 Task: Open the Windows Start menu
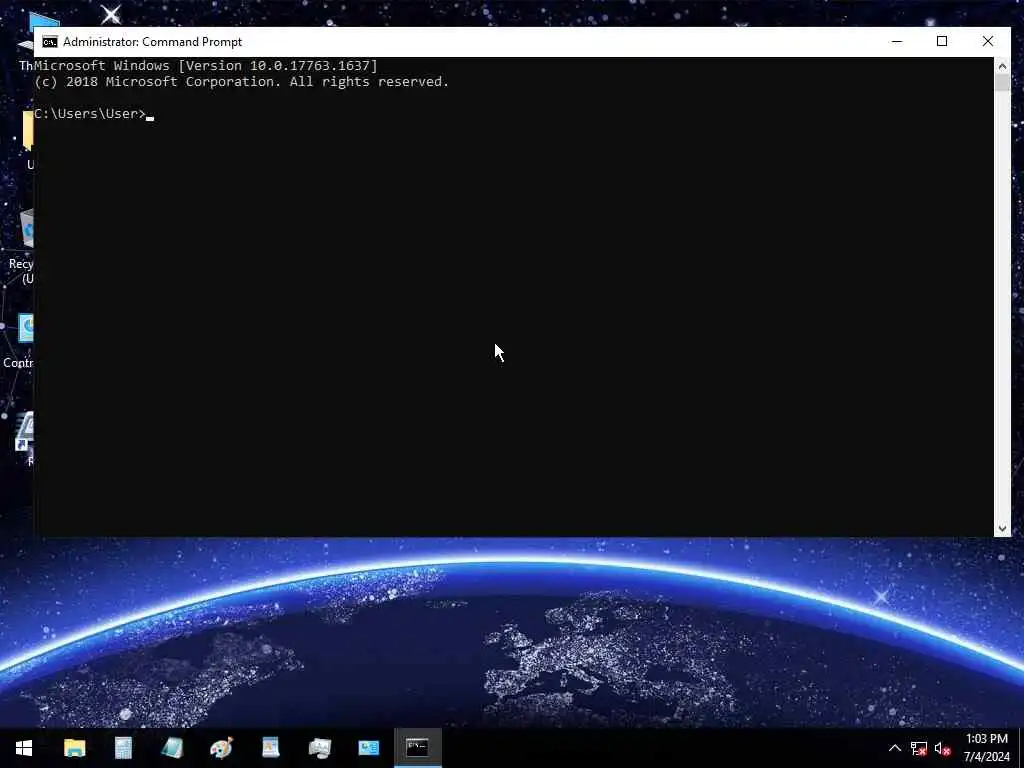click(24, 748)
